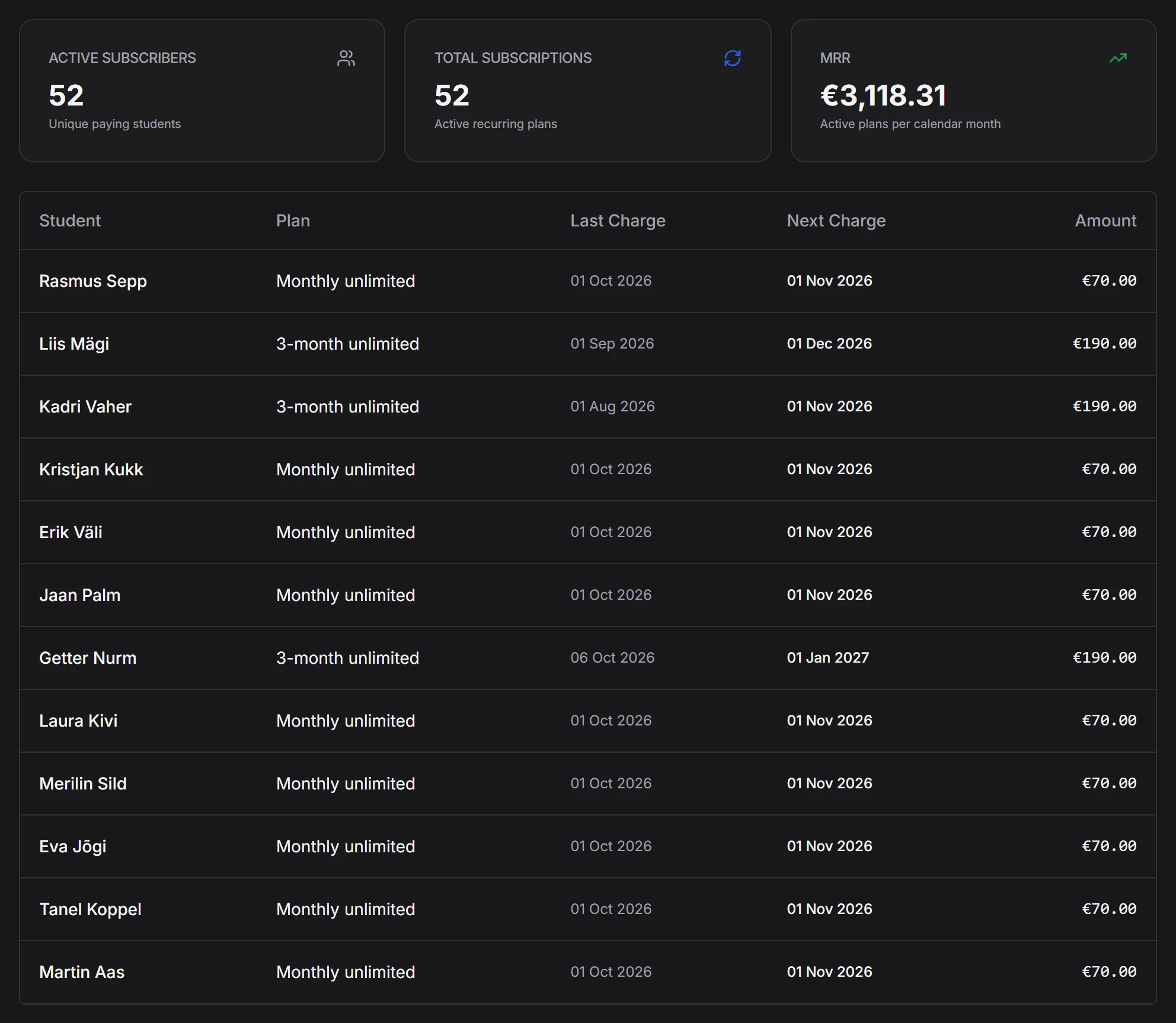Click the Active Subscribers count 52
The width and height of the screenshot is (1176, 1023).
[x=66, y=95]
